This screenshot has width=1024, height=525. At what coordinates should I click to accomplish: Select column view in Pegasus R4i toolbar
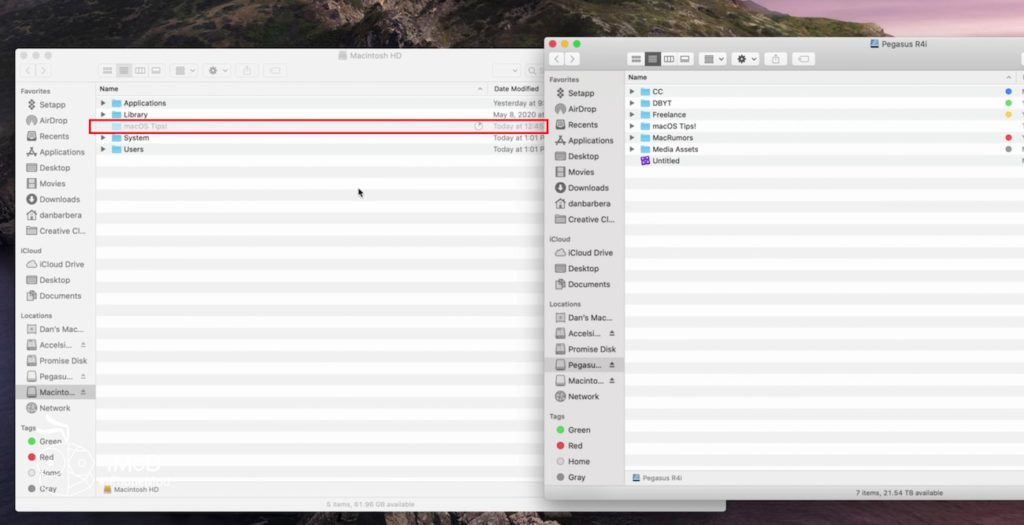tap(669, 59)
